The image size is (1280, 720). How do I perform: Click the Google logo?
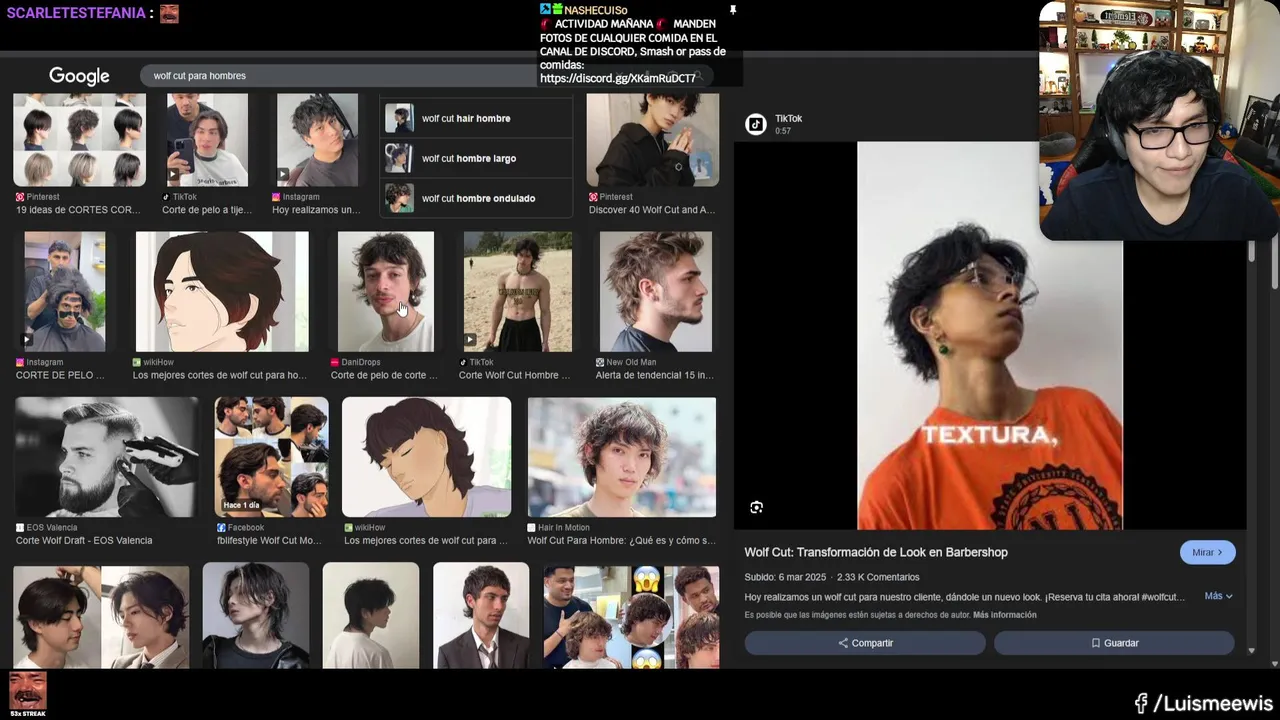point(79,76)
